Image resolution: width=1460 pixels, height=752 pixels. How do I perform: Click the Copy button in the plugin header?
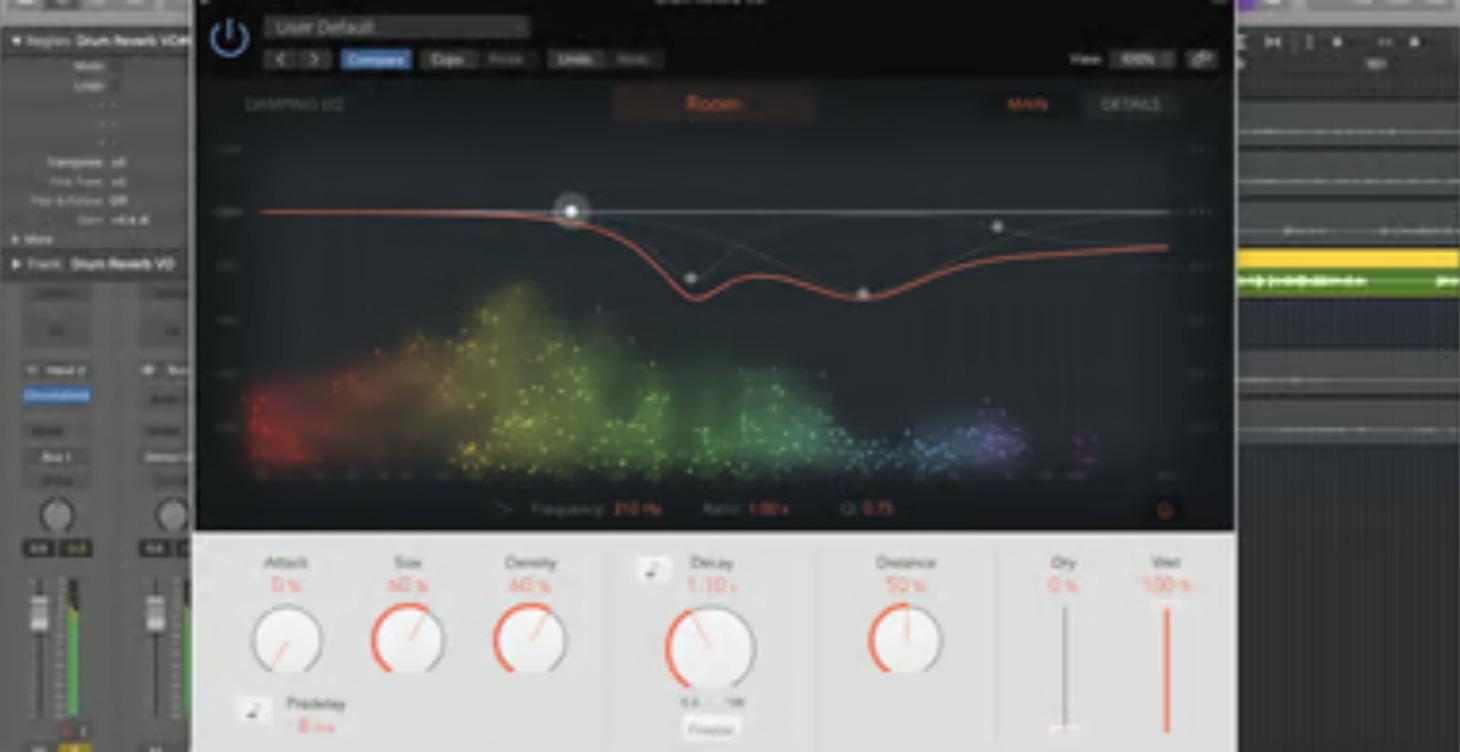[x=447, y=59]
